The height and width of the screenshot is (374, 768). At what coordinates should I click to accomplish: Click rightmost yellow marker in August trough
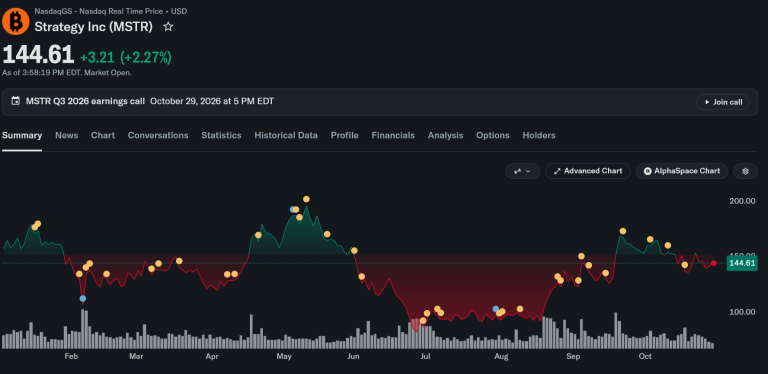[520, 309]
